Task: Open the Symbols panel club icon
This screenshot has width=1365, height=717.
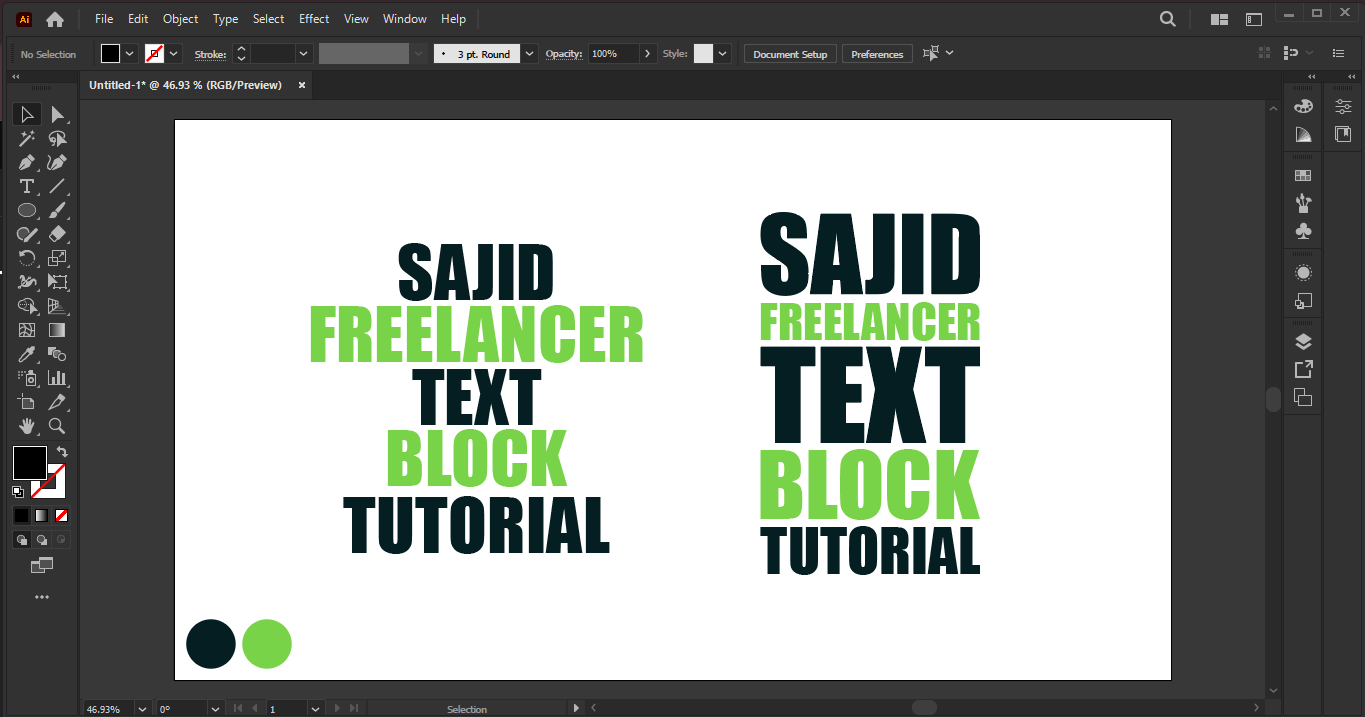Action: click(1303, 231)
